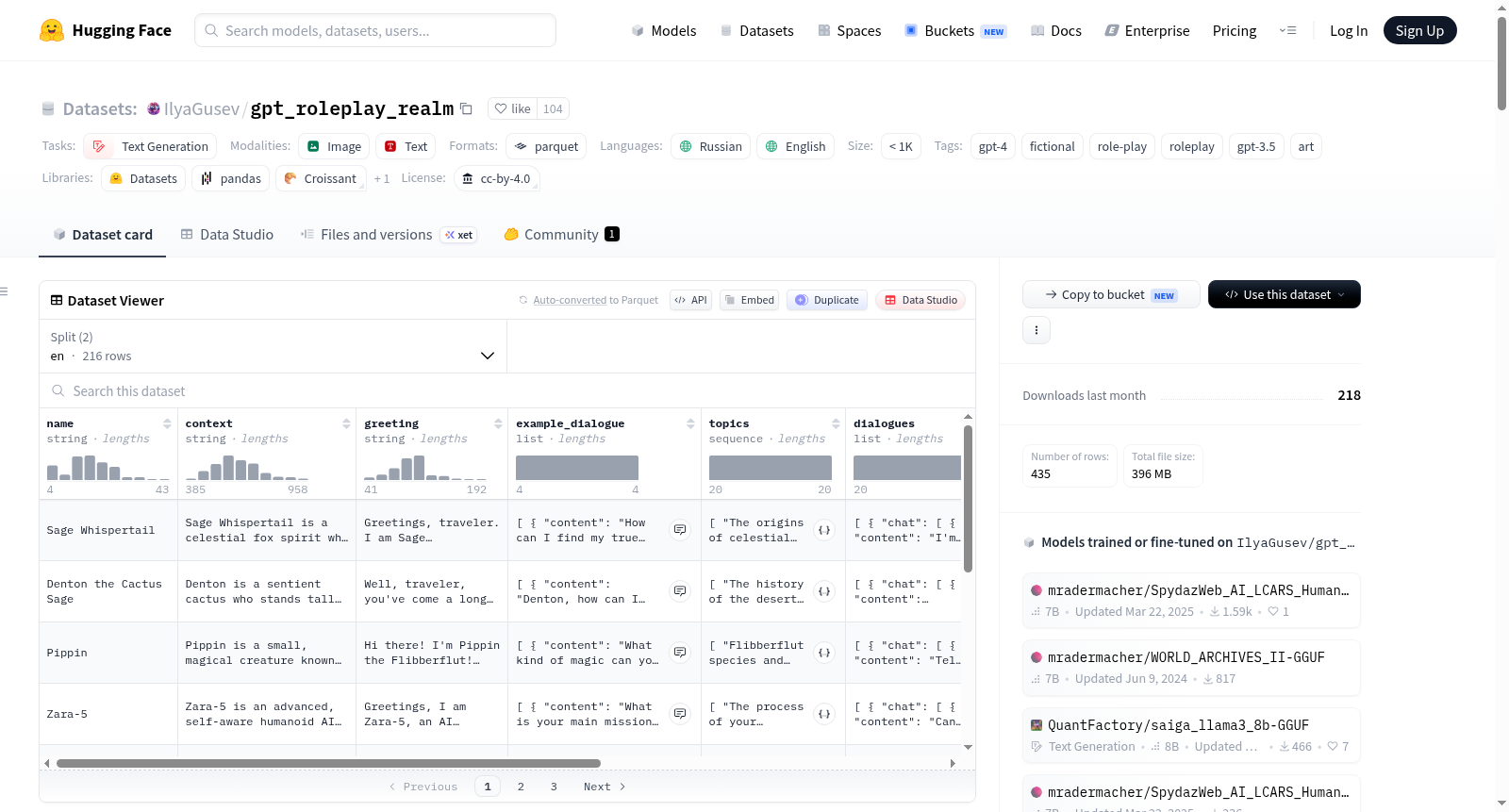This screenshot has height=812, width=1509.
Task: Click the IlyaGusev owner link
Action: click(202, 108)
